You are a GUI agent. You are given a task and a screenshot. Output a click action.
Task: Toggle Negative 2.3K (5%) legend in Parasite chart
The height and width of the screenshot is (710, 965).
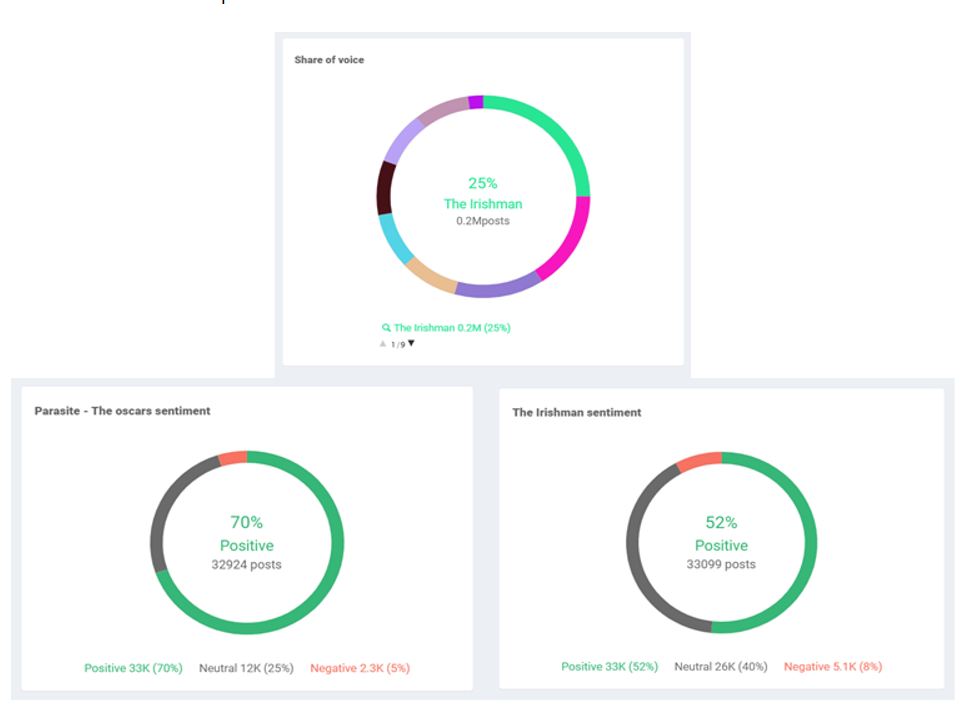point(360,668)
